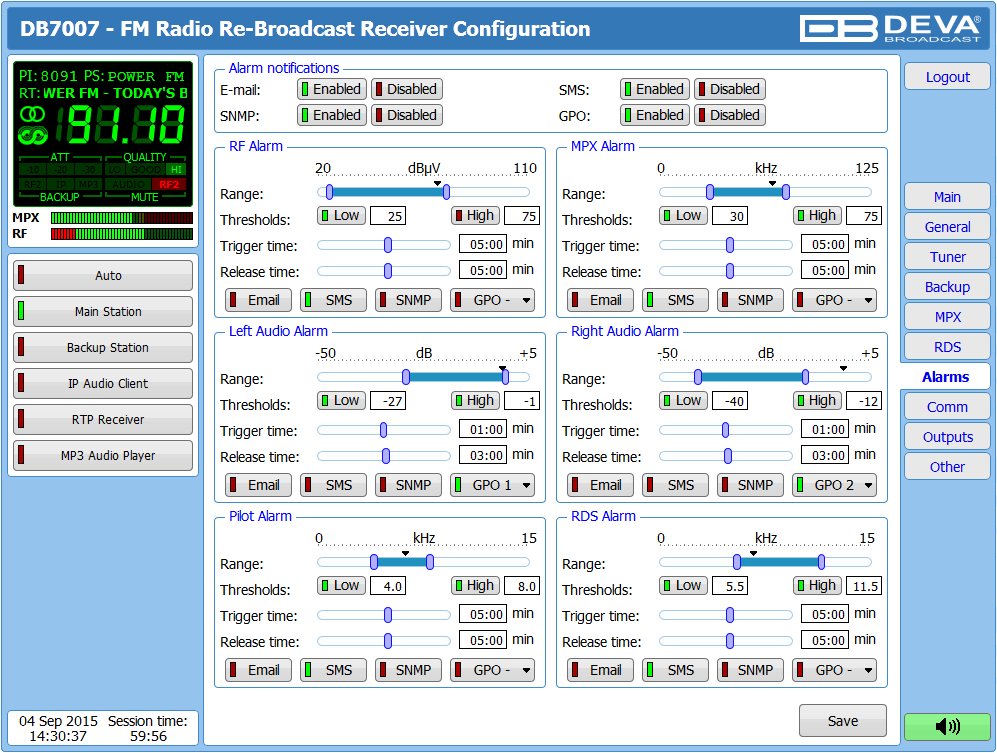997x753 pixels.
Task: Click the Pilot Alarm trigger time slider
Action: [388, 616]
